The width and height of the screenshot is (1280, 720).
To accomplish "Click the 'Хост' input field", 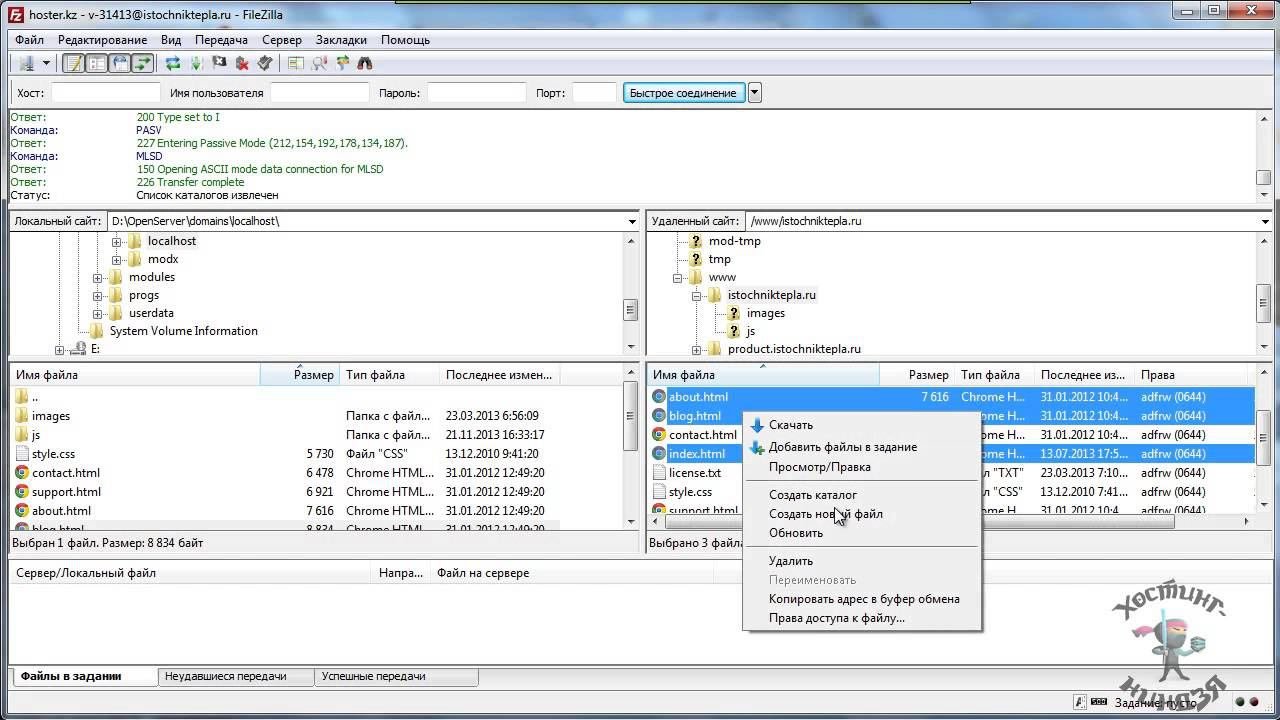I will pos(105,93).
